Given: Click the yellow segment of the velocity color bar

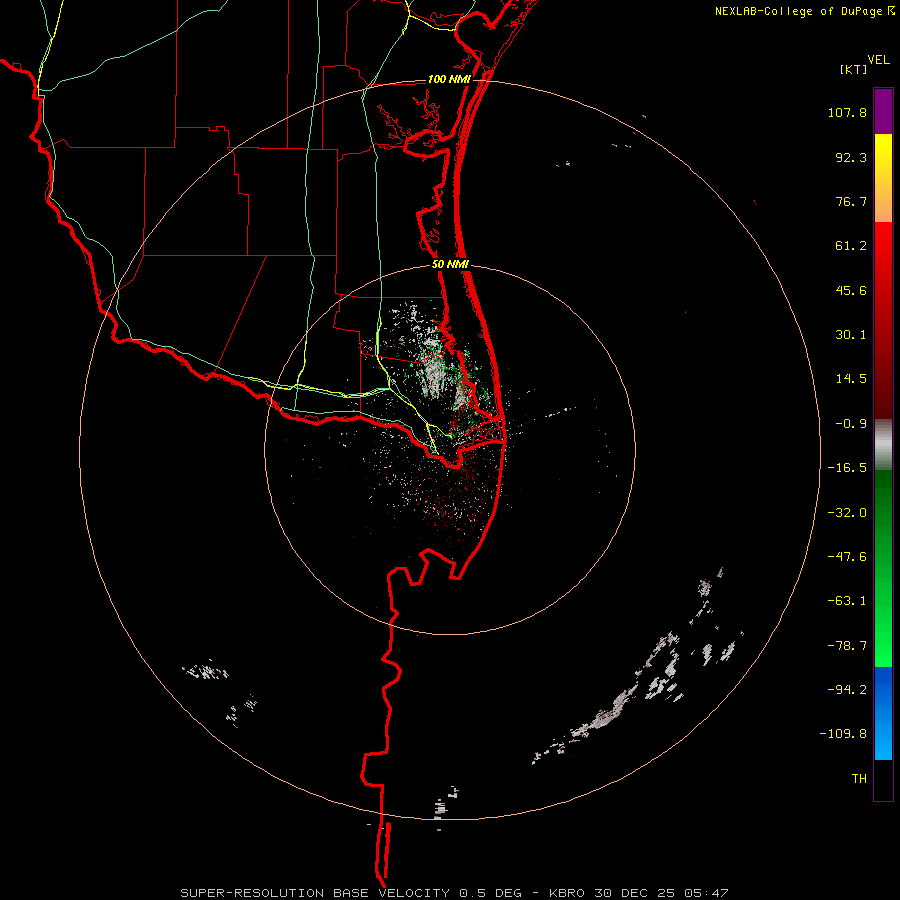Looking at the screenshot, I should pyautogui.click(x=883, y=178).
